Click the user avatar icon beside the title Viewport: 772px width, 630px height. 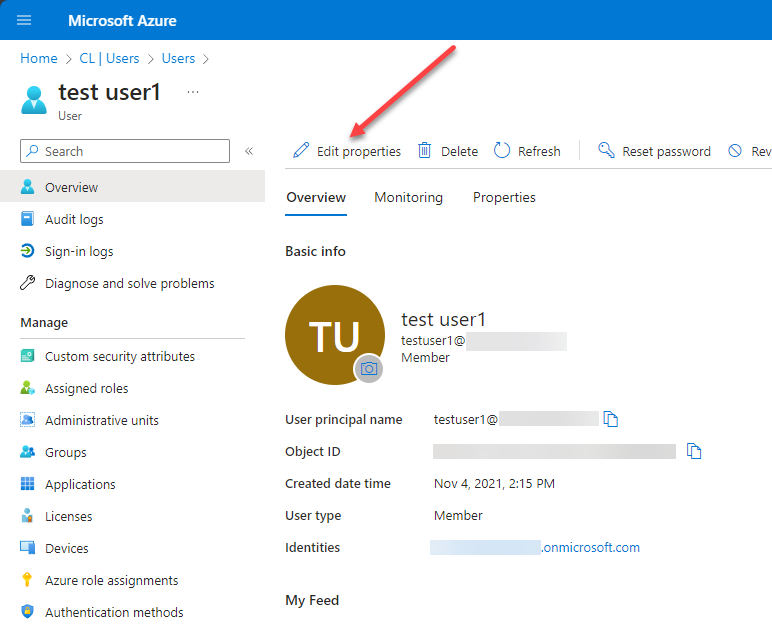[34, 100]
